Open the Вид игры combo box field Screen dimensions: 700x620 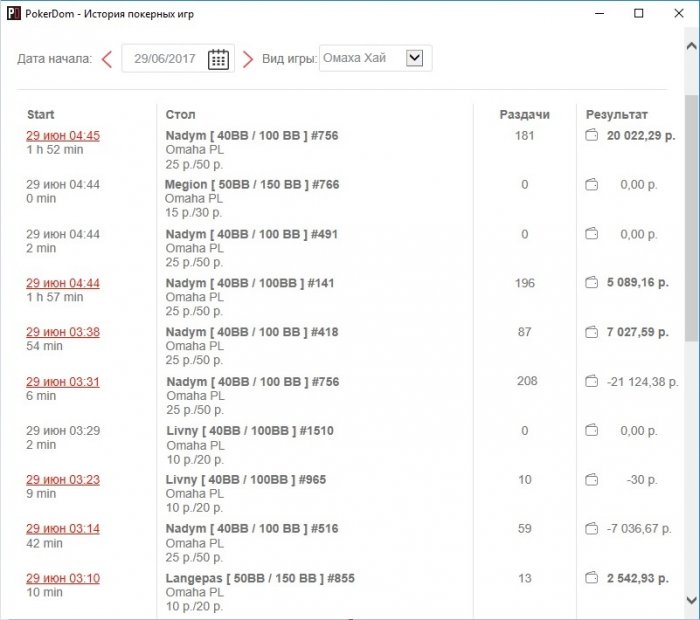(375, 58)
